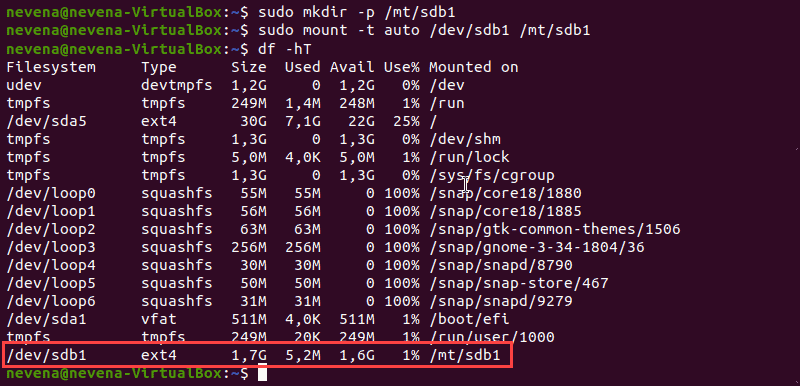Click the 'Mounted on' column header
The width and height of the screenshot is (800, 386).
(x=473, y=67)
